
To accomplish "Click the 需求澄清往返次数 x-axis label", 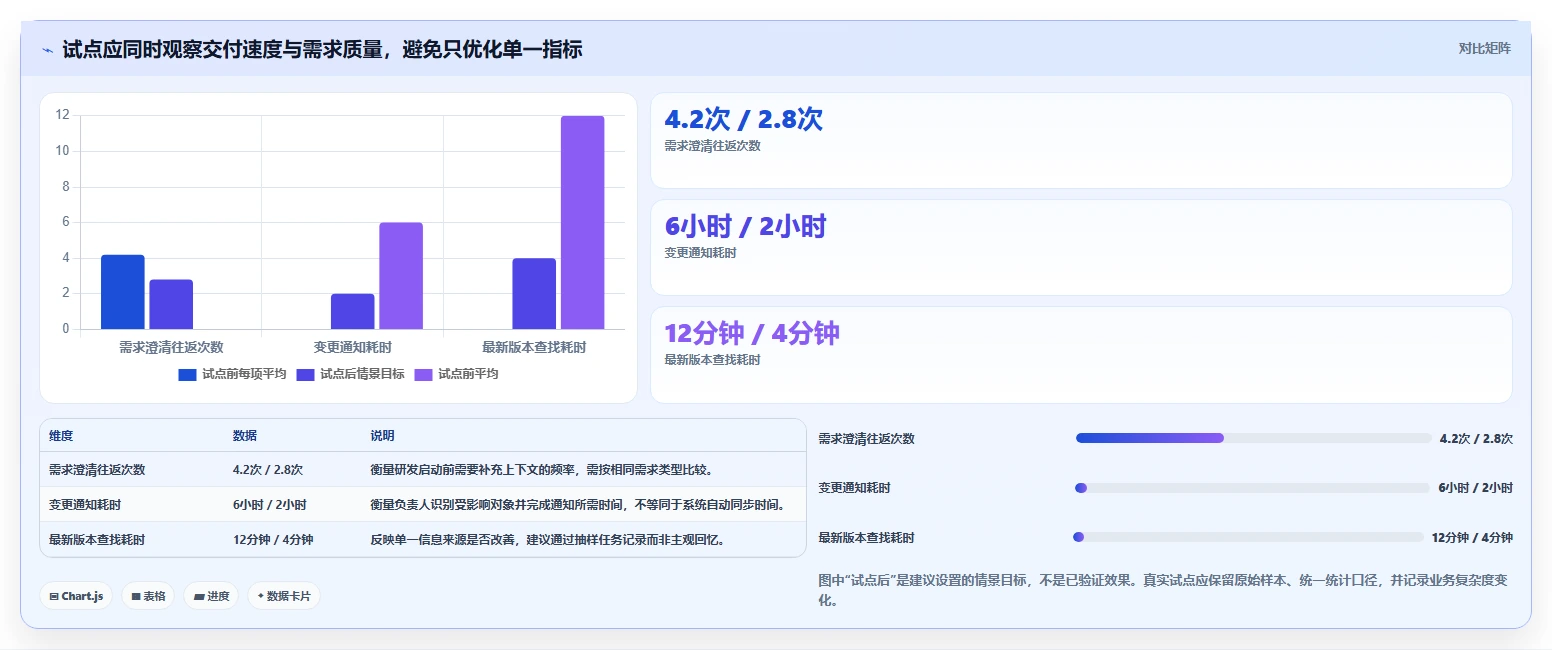I will (171, 347).
